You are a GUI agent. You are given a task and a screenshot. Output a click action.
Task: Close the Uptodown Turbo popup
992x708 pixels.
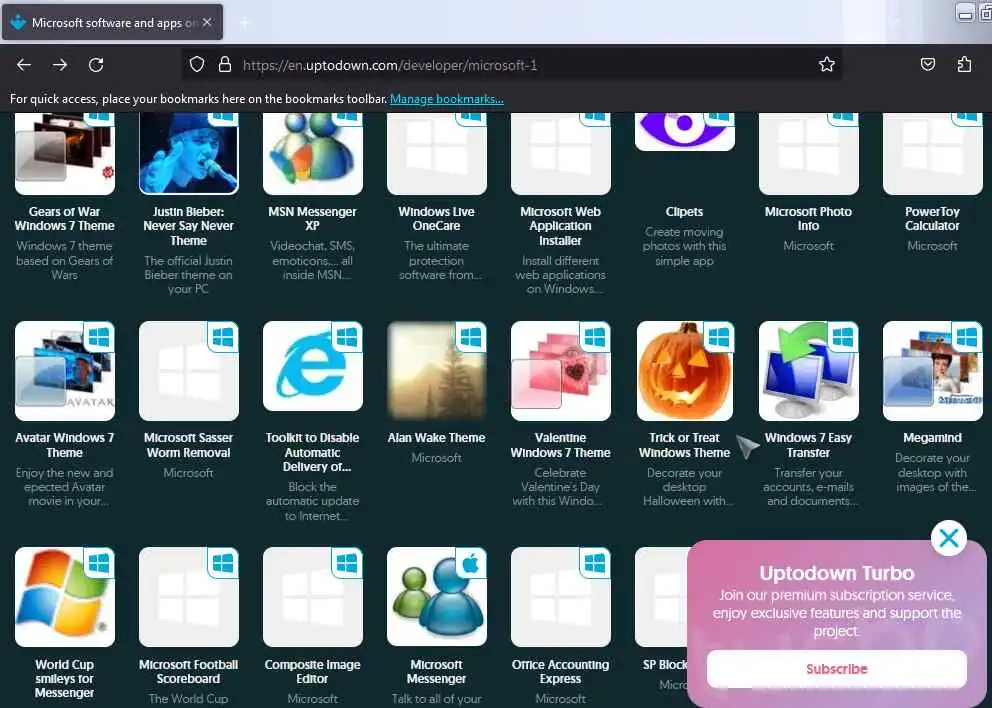point(948,538)
